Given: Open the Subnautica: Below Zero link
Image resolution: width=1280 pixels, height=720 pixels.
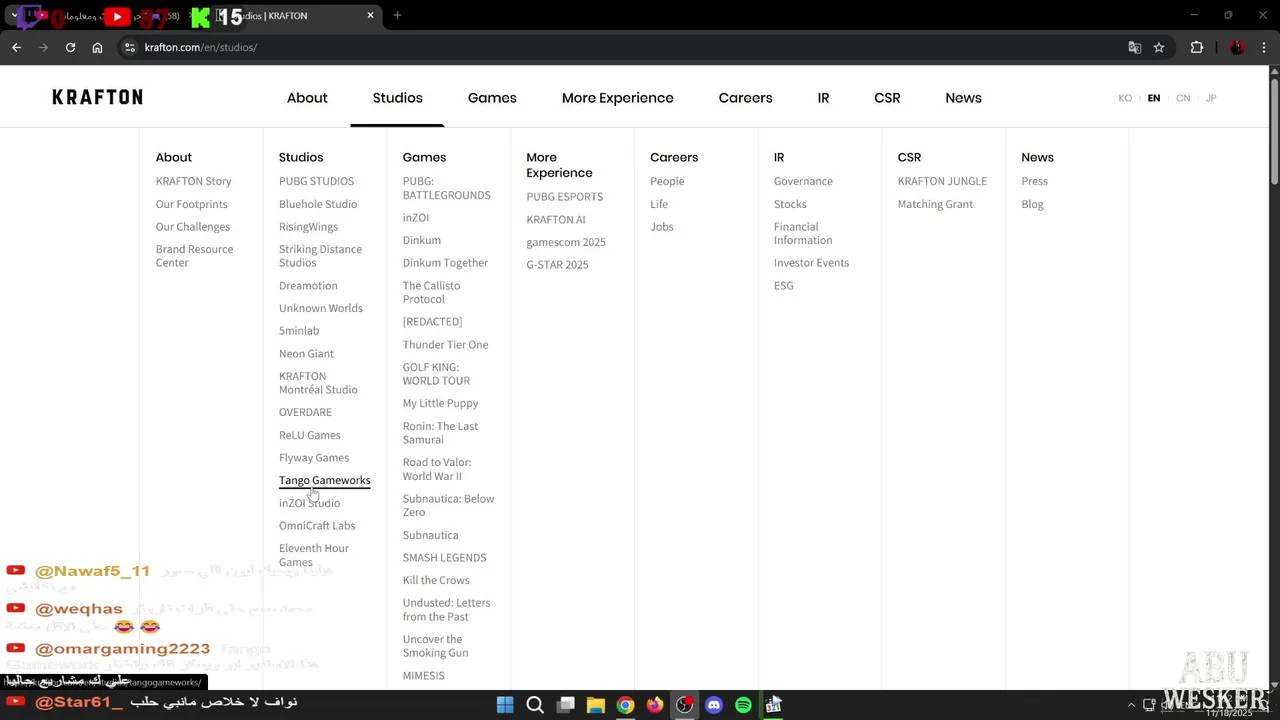Looking at the screenshot, I should coord(448,505).
